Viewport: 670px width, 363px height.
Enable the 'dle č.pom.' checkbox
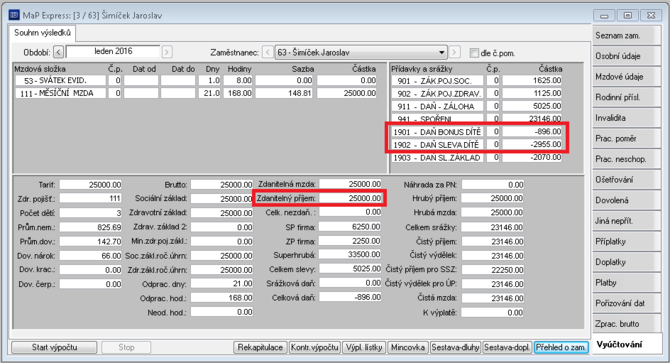[x=474, y=53]
